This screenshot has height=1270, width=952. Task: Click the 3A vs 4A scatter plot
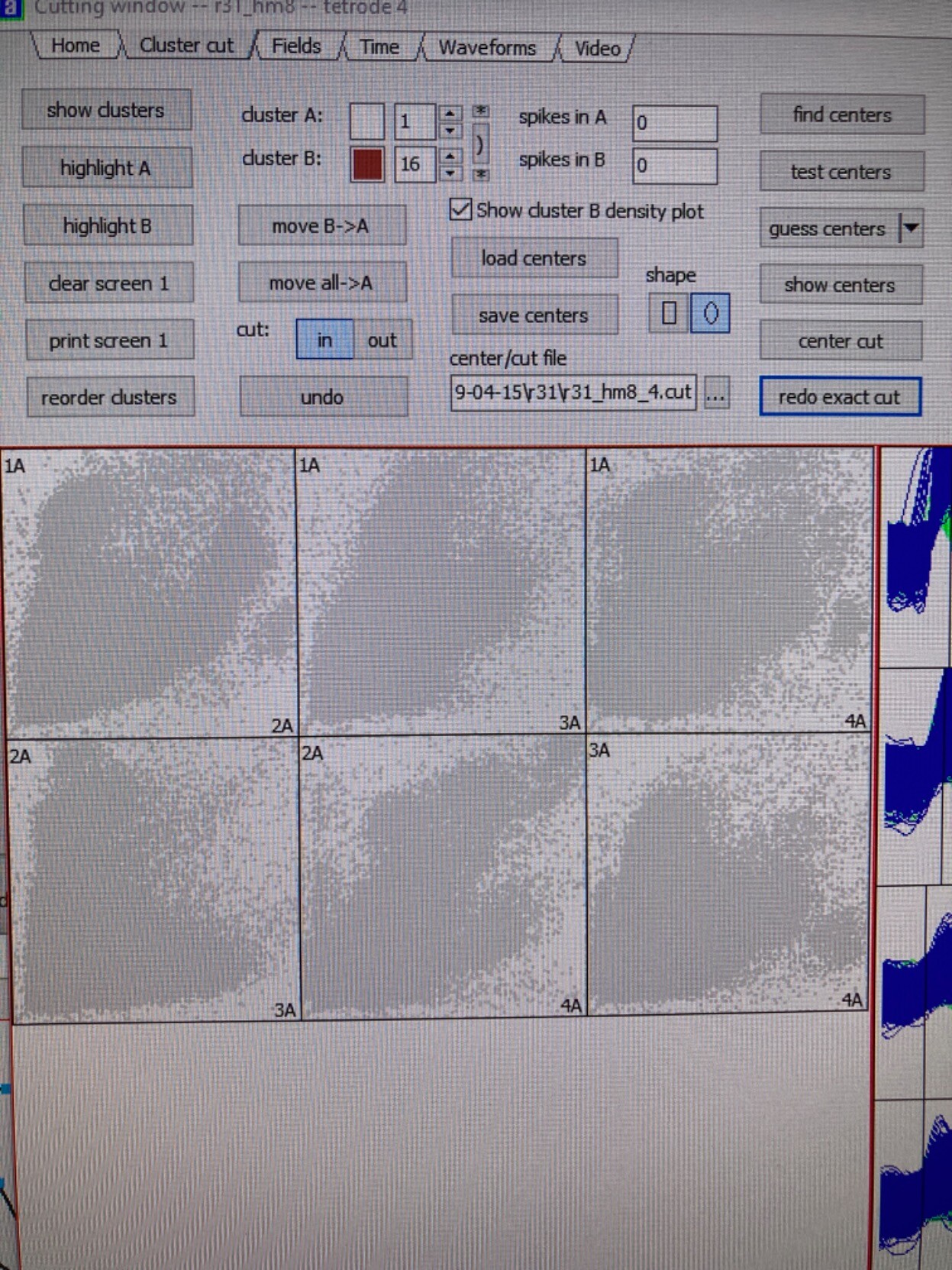pyautogui.click(x=728, y=873)
